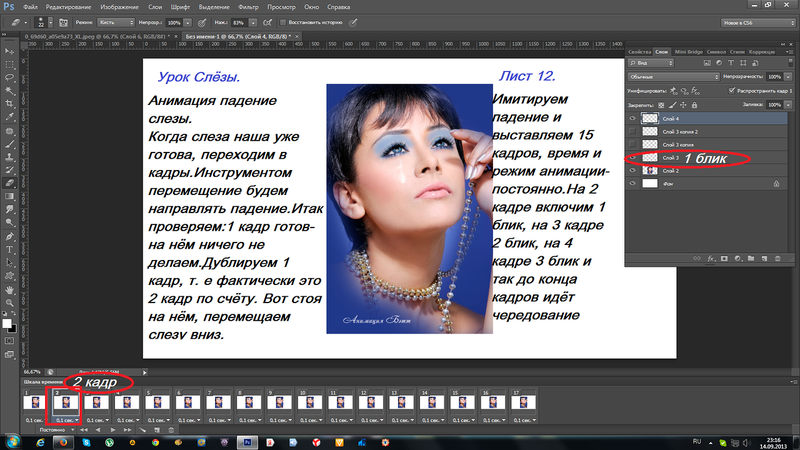Open the 'Слои' menu in menu bar
800x450 pixels.
click(155, 7)
